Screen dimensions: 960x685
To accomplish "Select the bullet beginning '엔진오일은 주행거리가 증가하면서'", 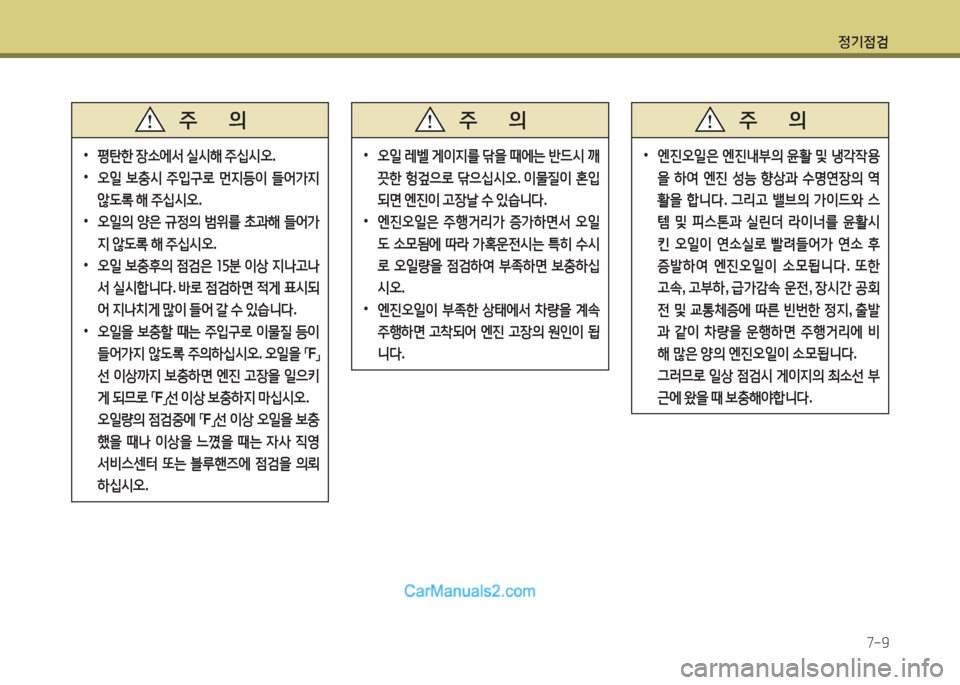I will pyautogui.click(x=482, y=255).
